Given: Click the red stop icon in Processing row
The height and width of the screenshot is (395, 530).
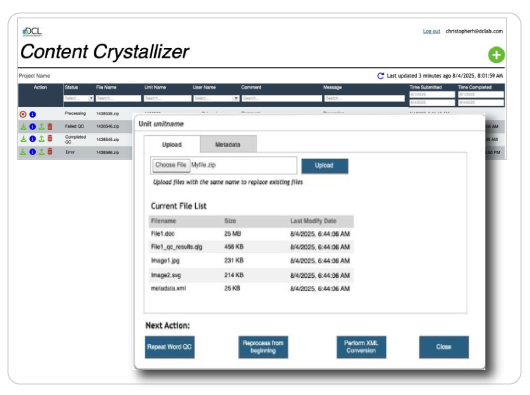Looking at the screenshot, I should [23, 114].
